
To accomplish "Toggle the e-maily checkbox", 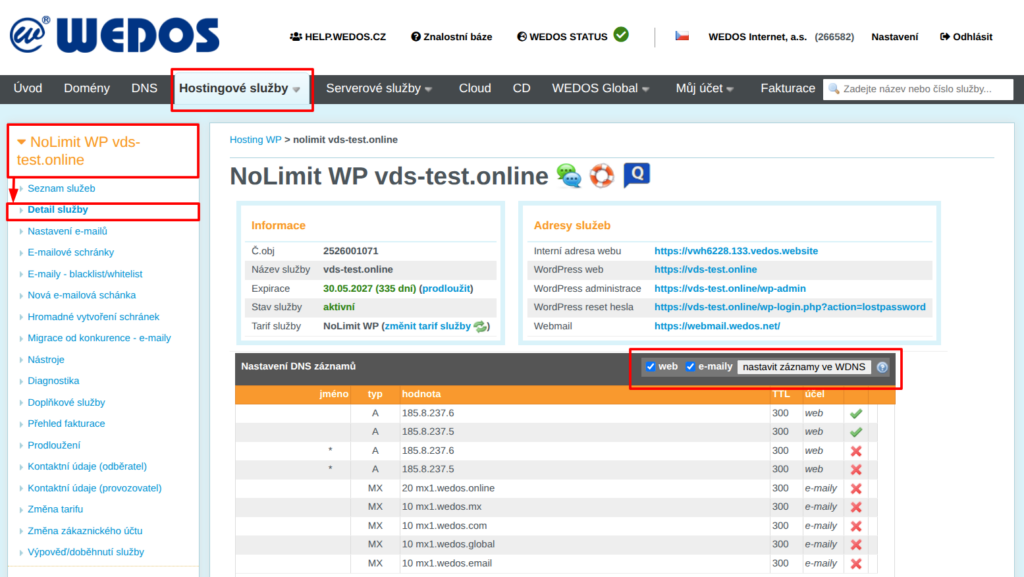I will pyautogui.click(x=690, y=367).
